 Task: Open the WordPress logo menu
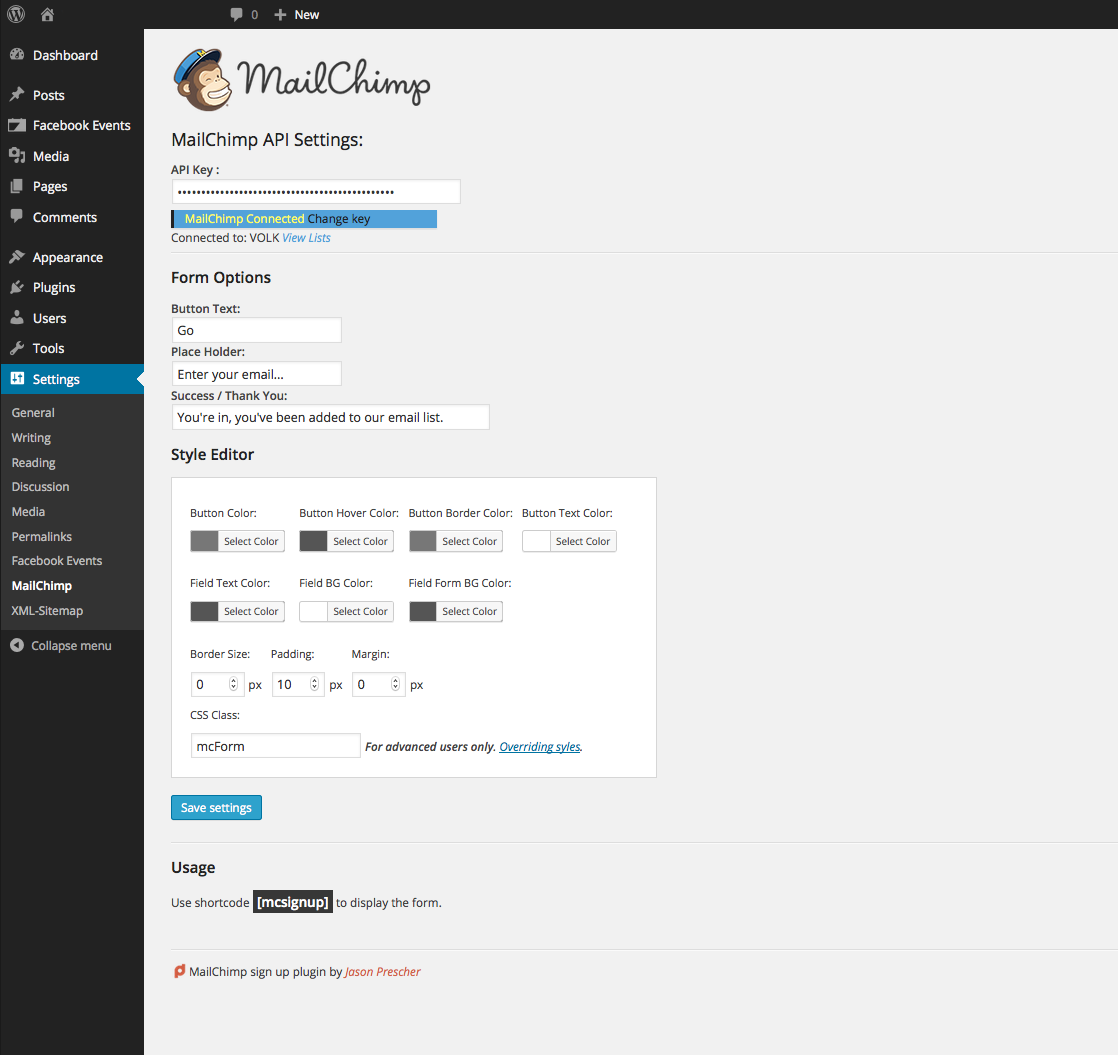point(16,14)
